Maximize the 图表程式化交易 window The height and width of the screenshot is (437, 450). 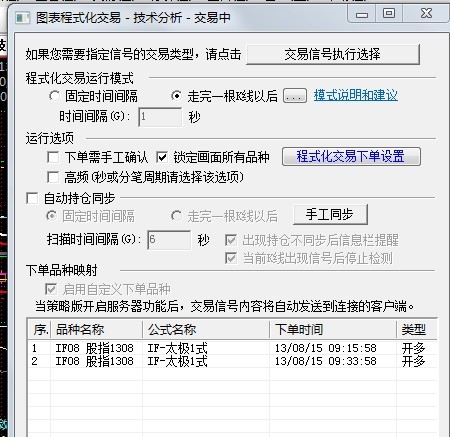point(389,14)
